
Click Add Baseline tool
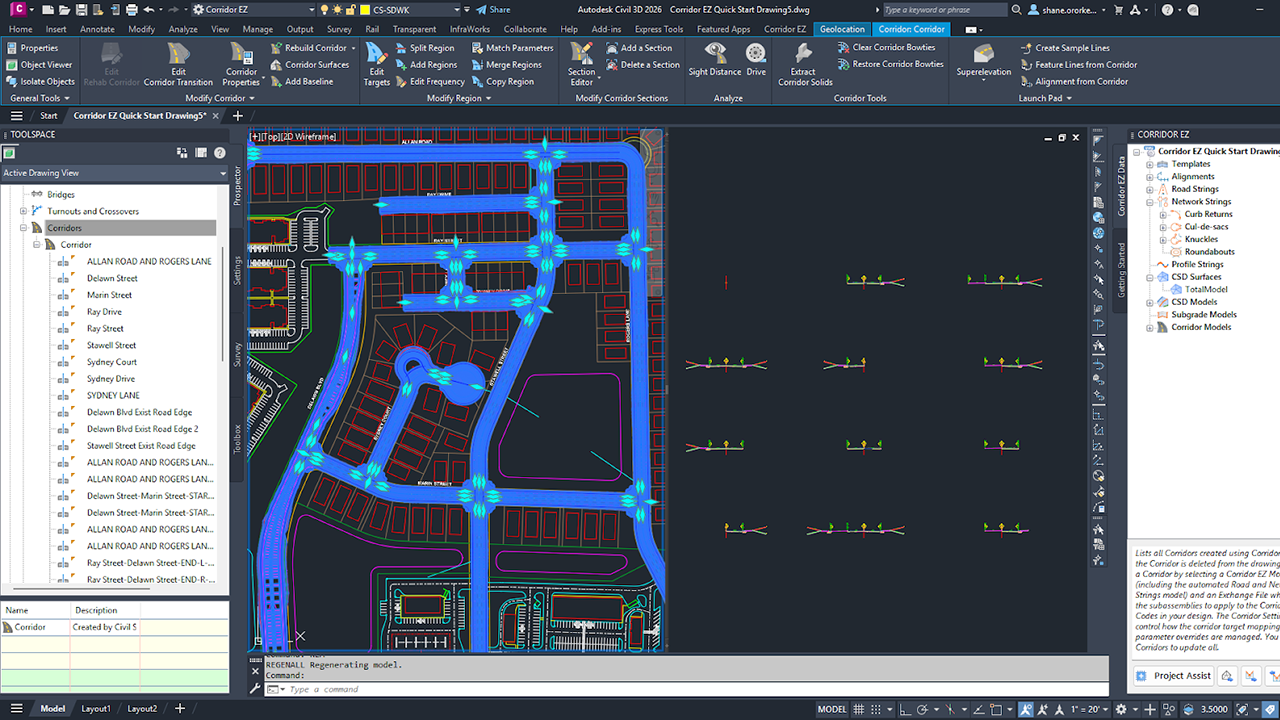point(301,82)
